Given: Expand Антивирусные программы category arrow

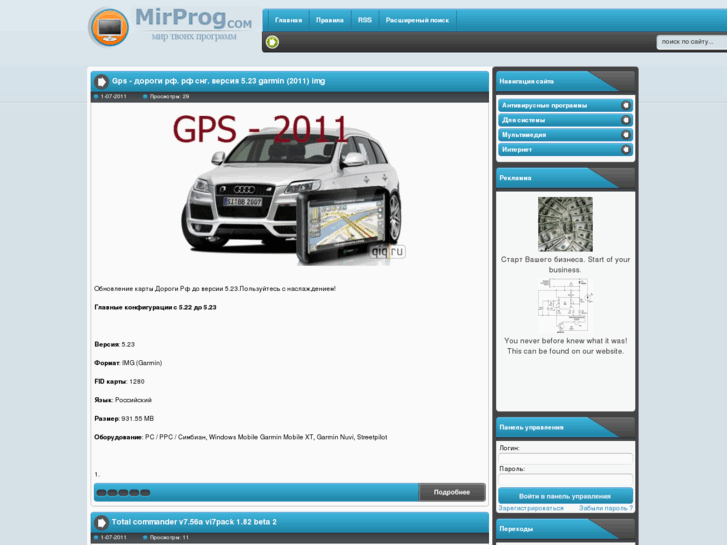Looking at the screenshot, I should tap(625, 105).
